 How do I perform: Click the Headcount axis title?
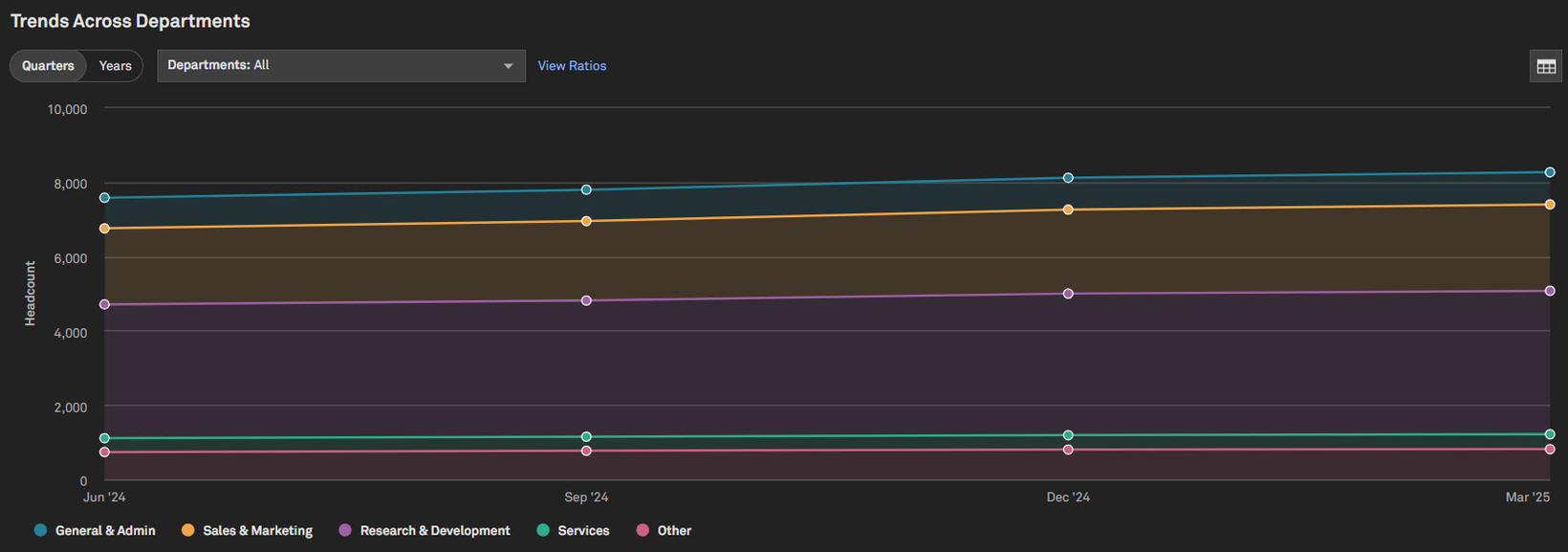click(x=30, y=294)
